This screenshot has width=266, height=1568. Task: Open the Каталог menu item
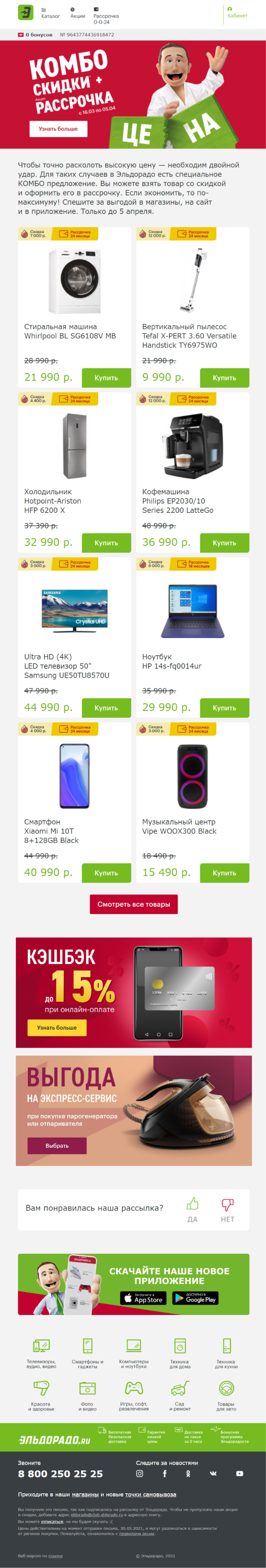[x=50, y=13]
